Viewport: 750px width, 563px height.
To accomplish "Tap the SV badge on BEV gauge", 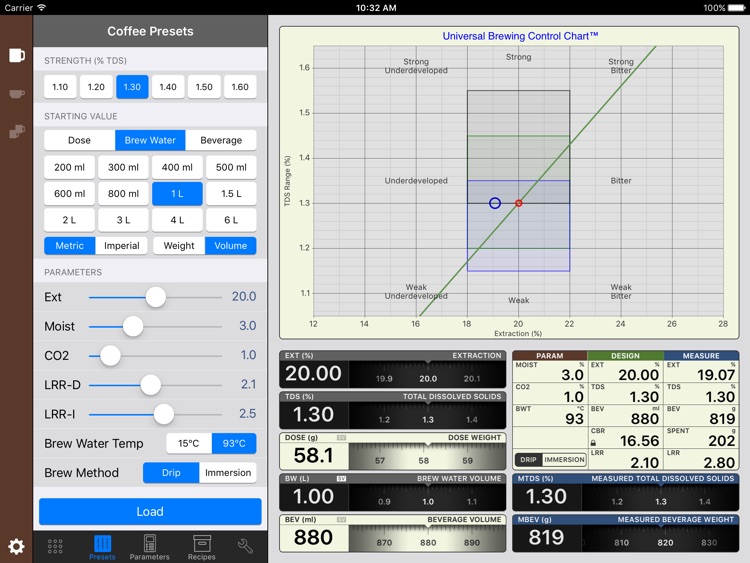I will click(341, 519).
